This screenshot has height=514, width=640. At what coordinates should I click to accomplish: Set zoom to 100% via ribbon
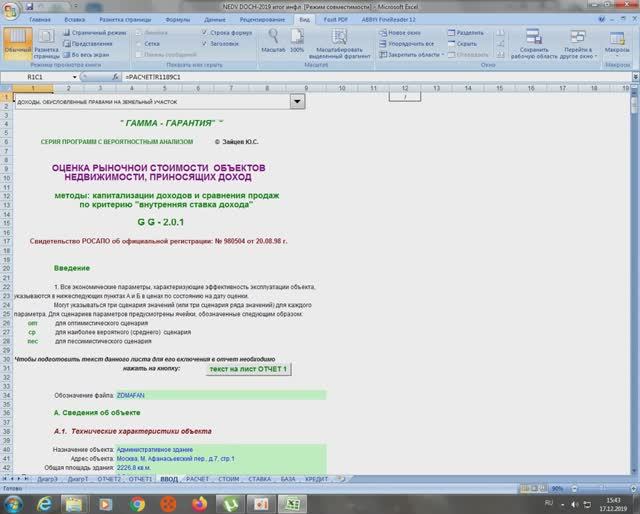pos(297,41)
